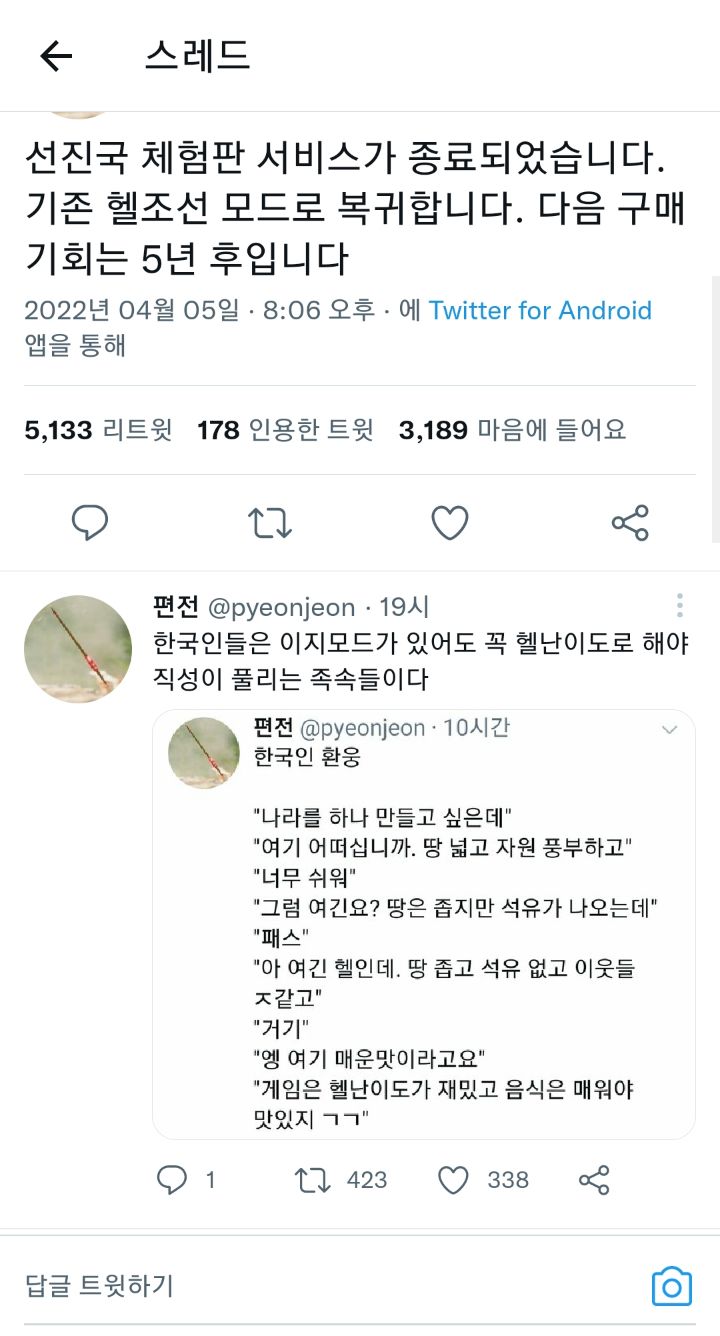This screenshot has height=1336, width=720.
Task: Expand the quoted tweet's chevron menu
Action: pos(670,731)
